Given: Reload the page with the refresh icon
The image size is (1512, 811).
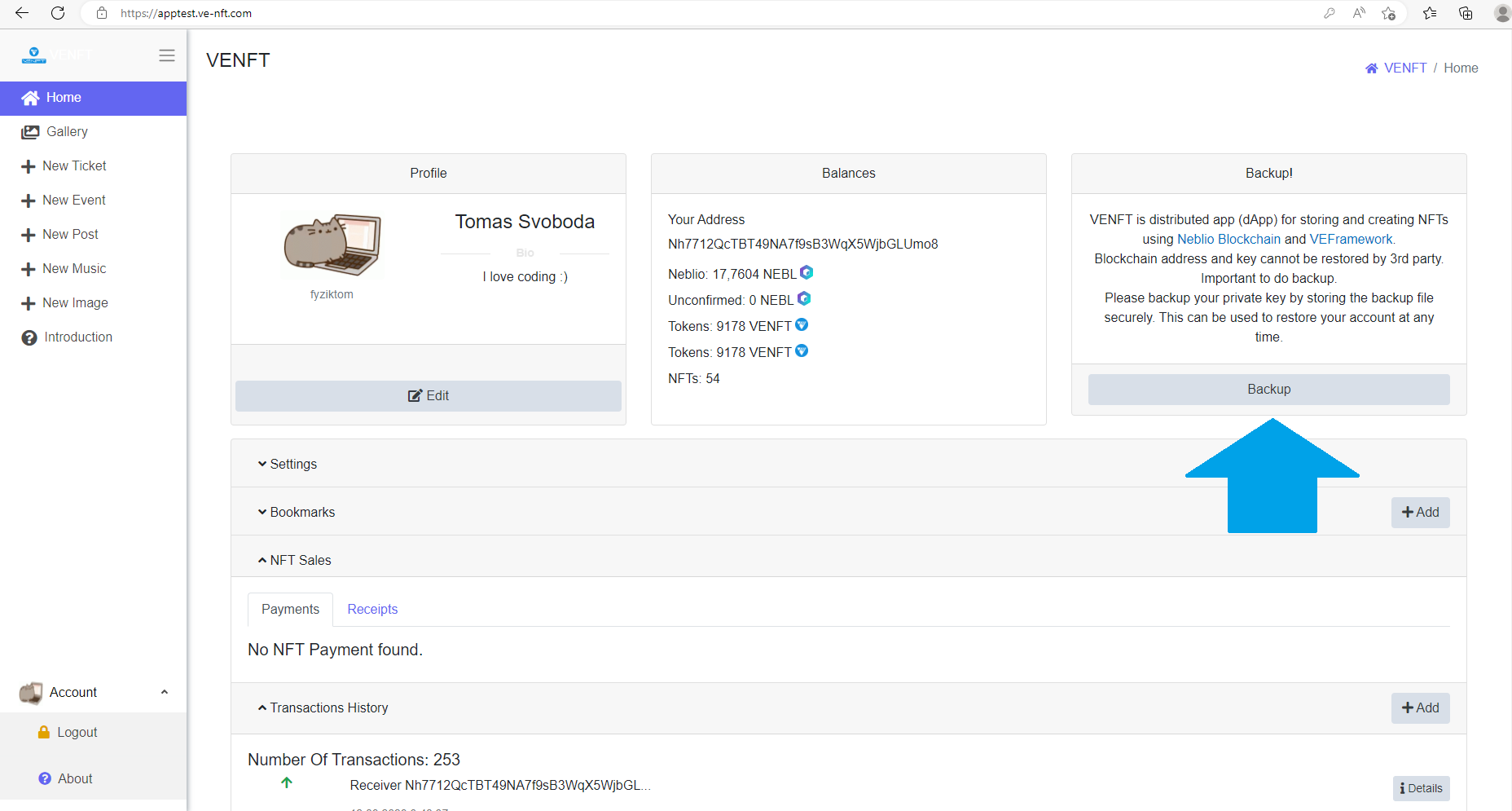Looking at the screenshot, I should [58, 13].
